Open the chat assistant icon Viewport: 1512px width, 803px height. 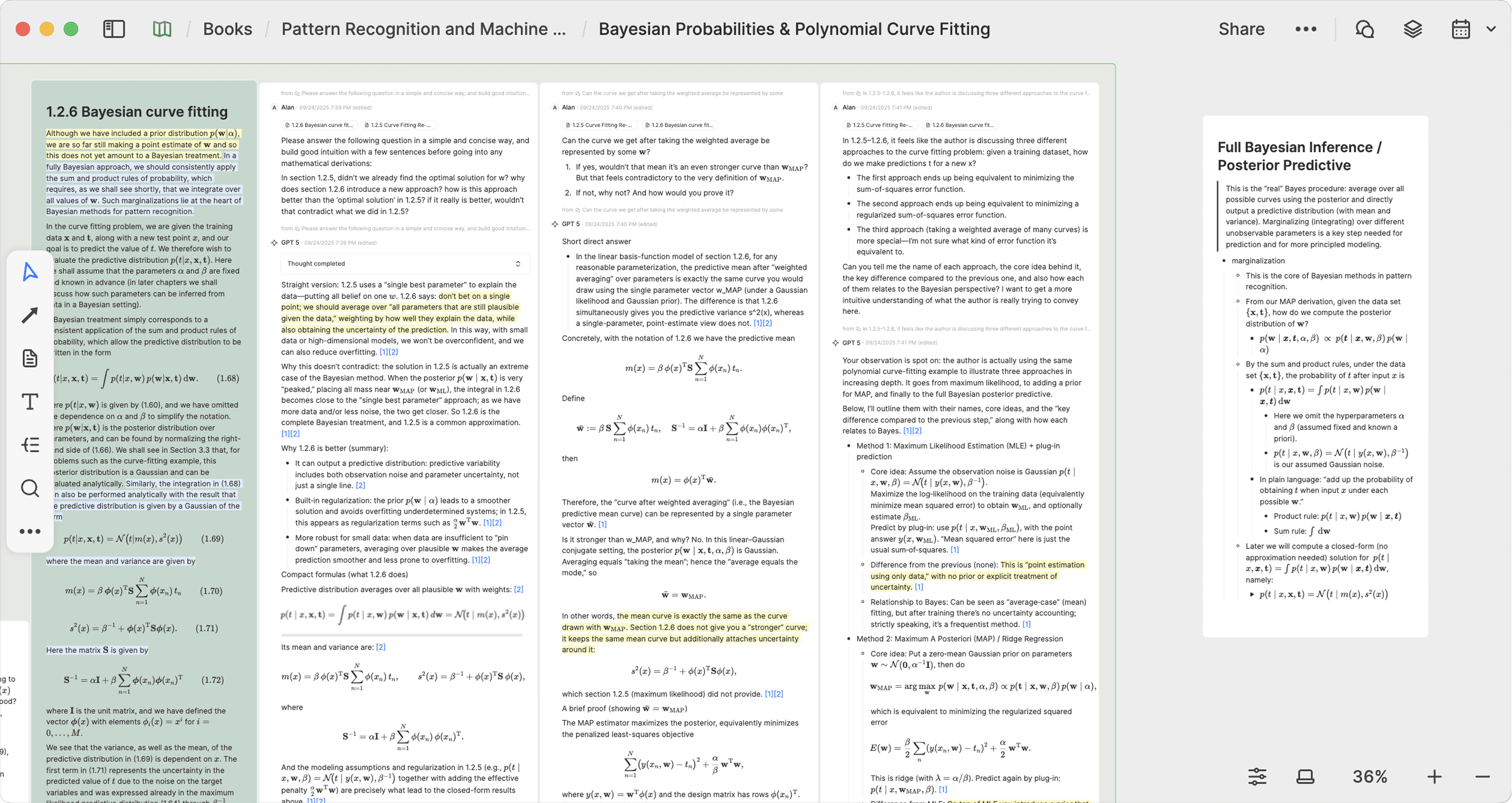[1364, 29]
